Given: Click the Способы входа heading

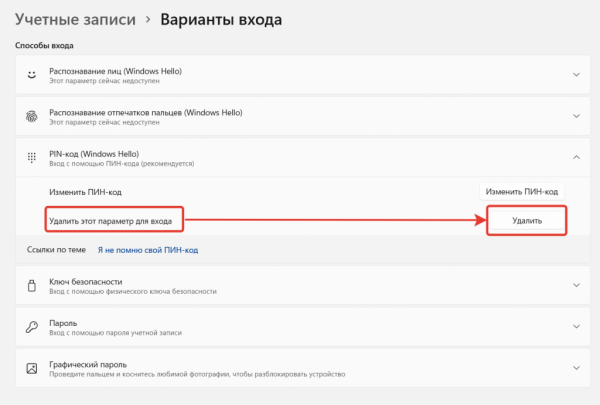Looking at the screenshot, I should 44,46.
